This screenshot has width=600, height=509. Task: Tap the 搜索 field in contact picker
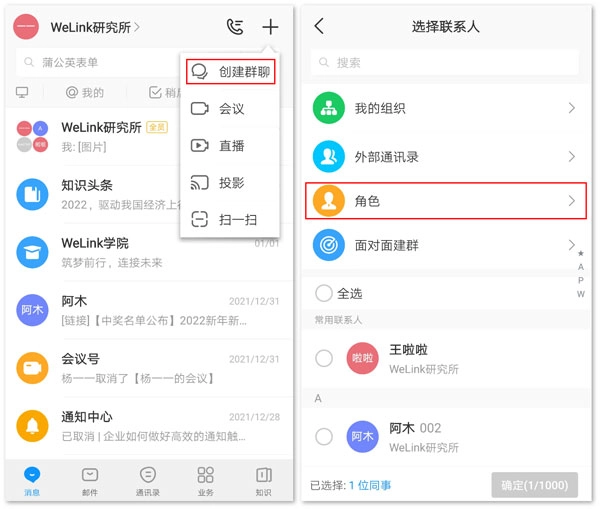click(445, 62)
